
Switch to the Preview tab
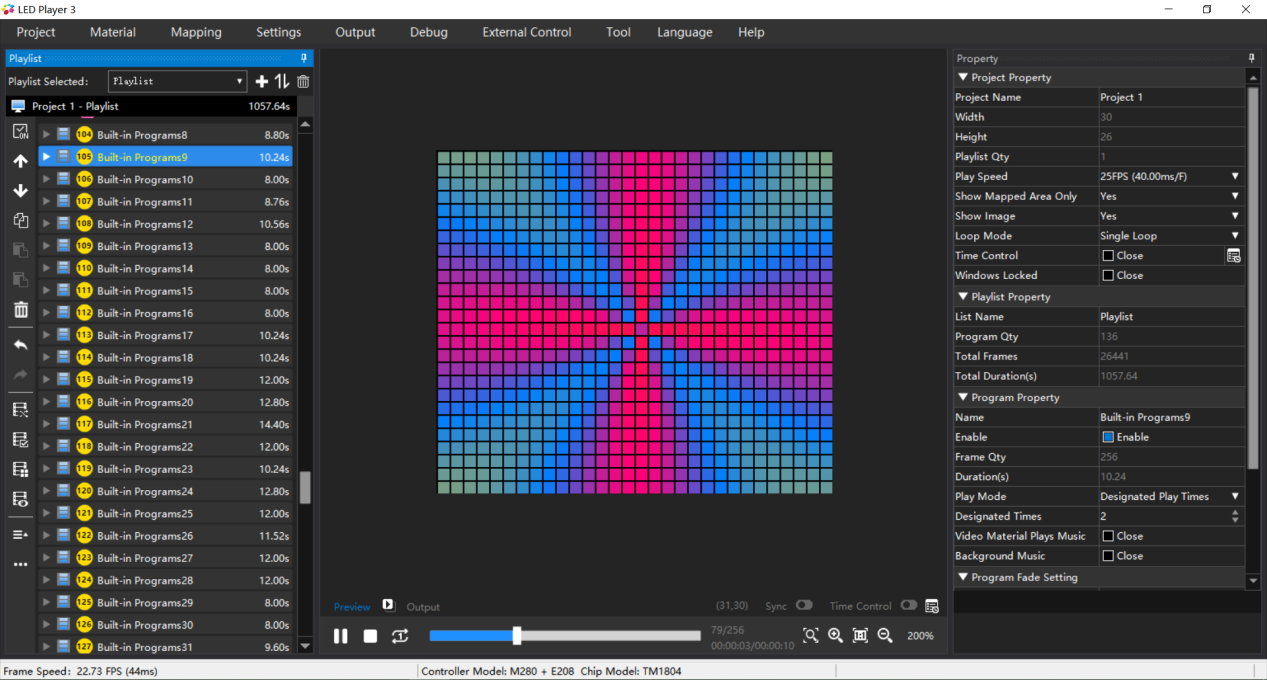[352, 607]
